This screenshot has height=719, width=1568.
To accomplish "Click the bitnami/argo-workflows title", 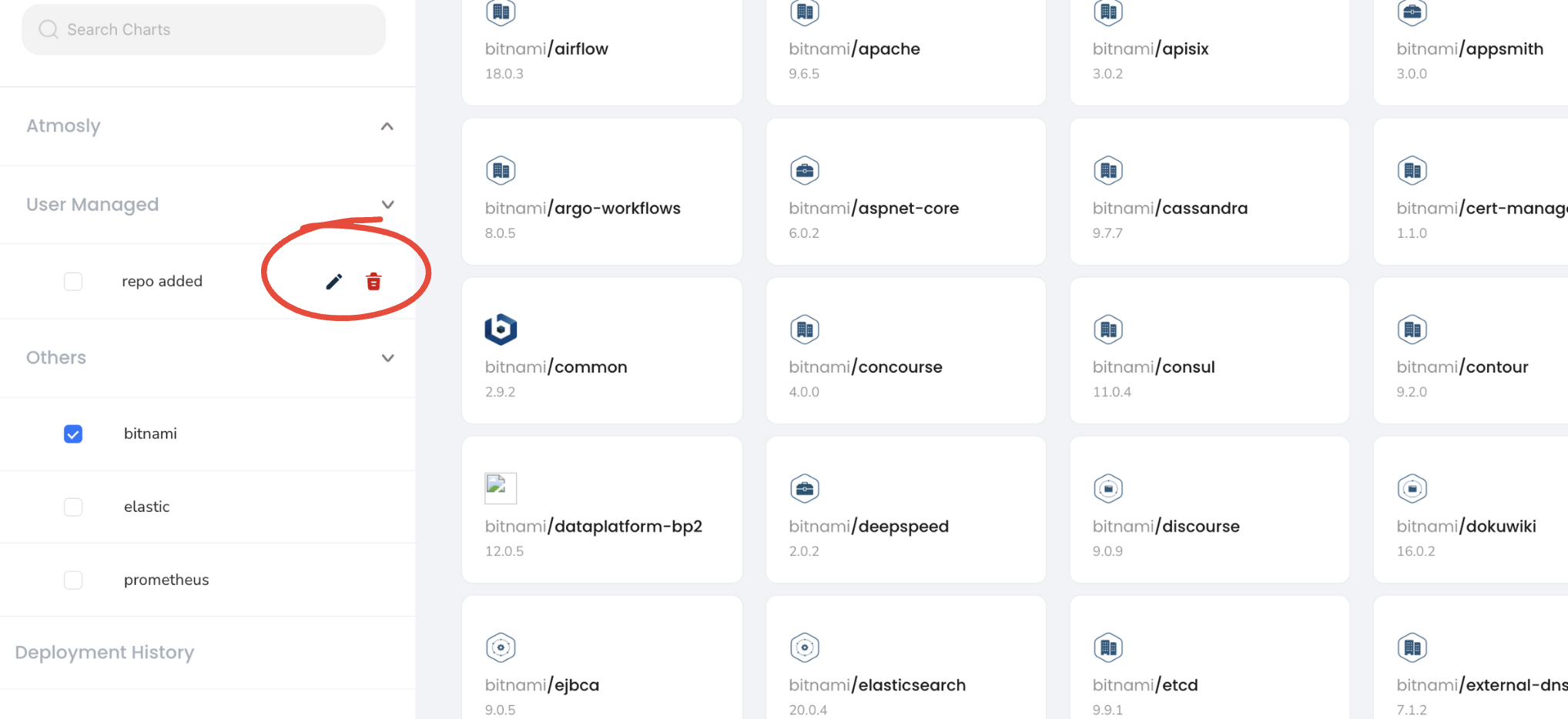I will coord(583,208).
